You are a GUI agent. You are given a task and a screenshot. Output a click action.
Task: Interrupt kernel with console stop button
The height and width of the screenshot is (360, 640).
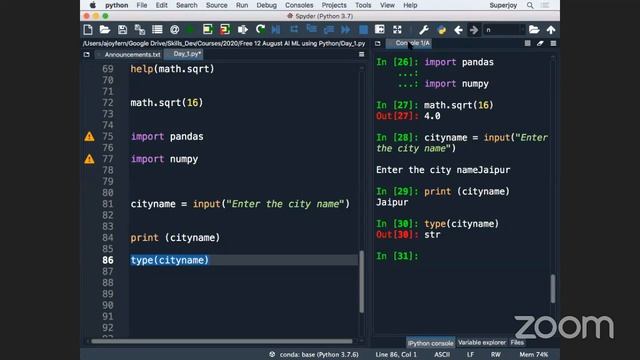tap(527, 43)
